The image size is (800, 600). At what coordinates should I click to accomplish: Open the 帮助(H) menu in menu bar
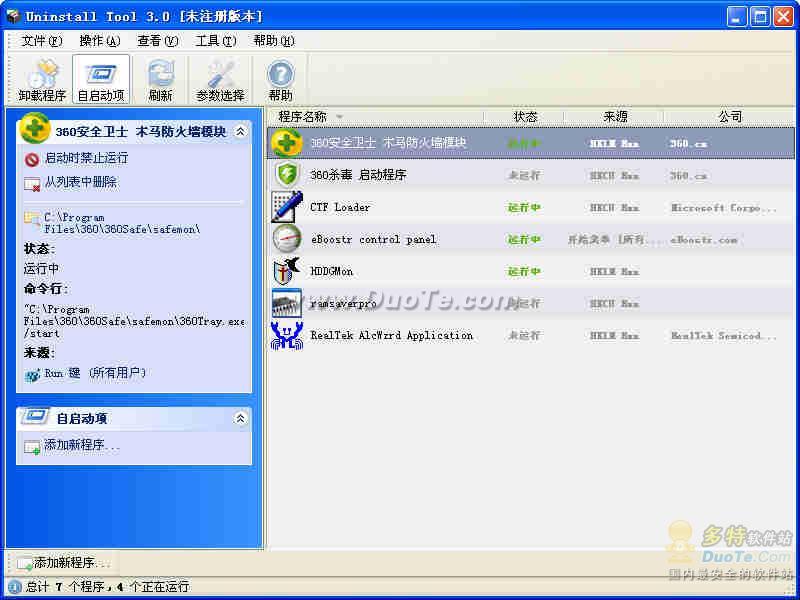coord(273,41)
